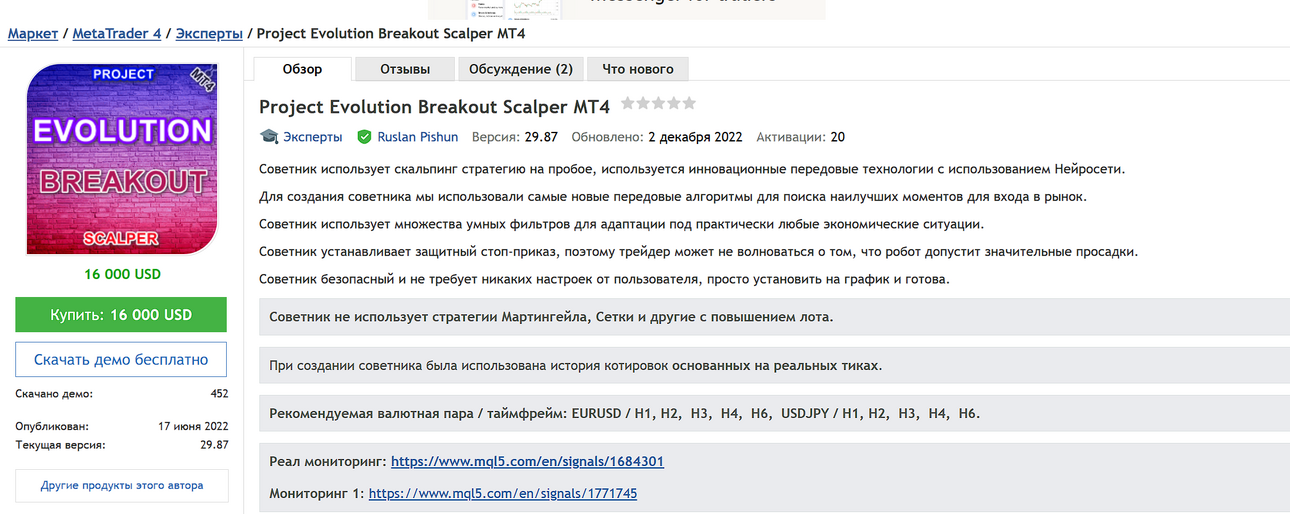Switch to the Обзор tab
Viewport: 1290px width, 514px height.
coord(302,69)
